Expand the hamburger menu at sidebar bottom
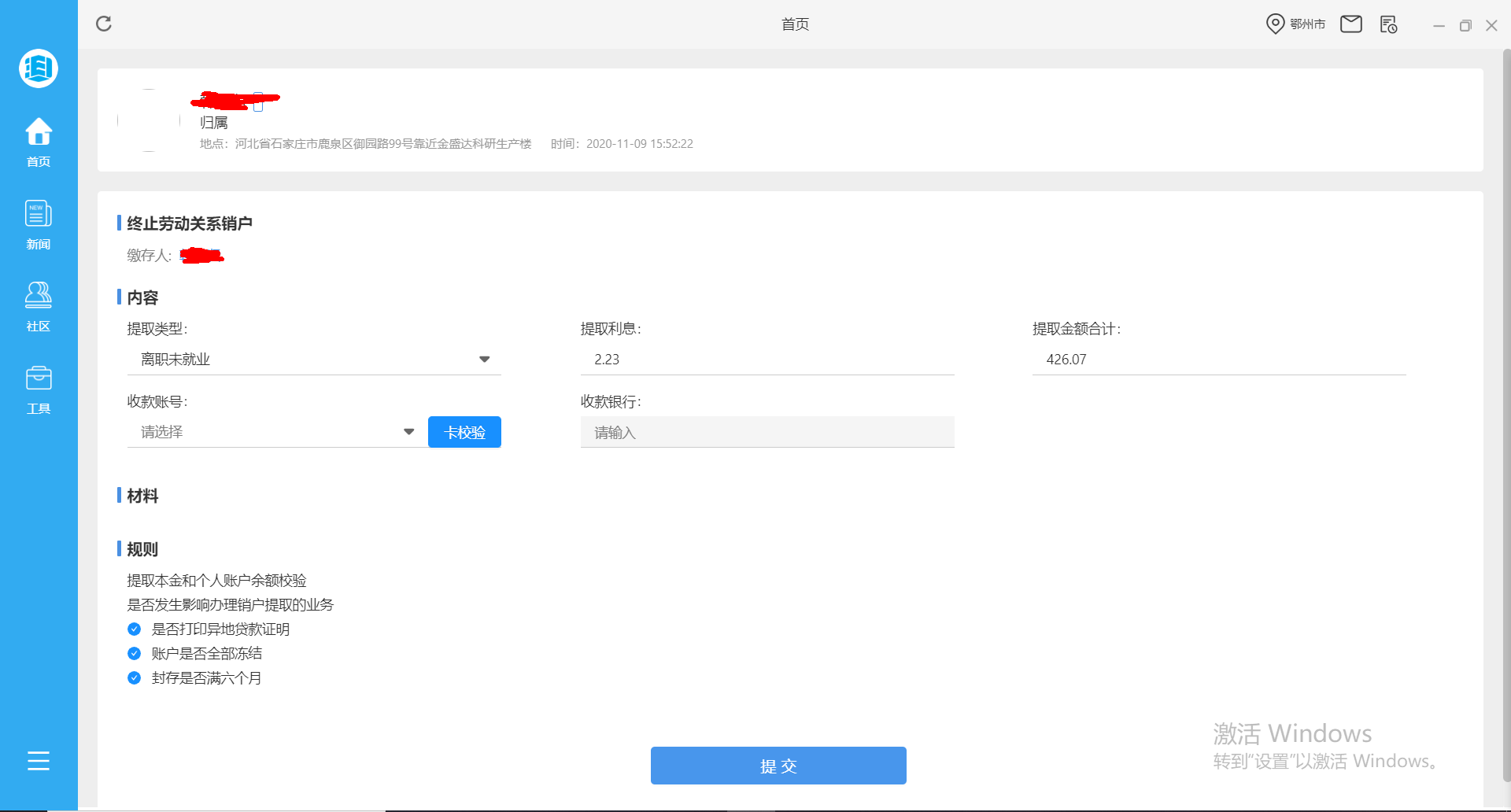1511x812 pixels. [x=38, y=761]
